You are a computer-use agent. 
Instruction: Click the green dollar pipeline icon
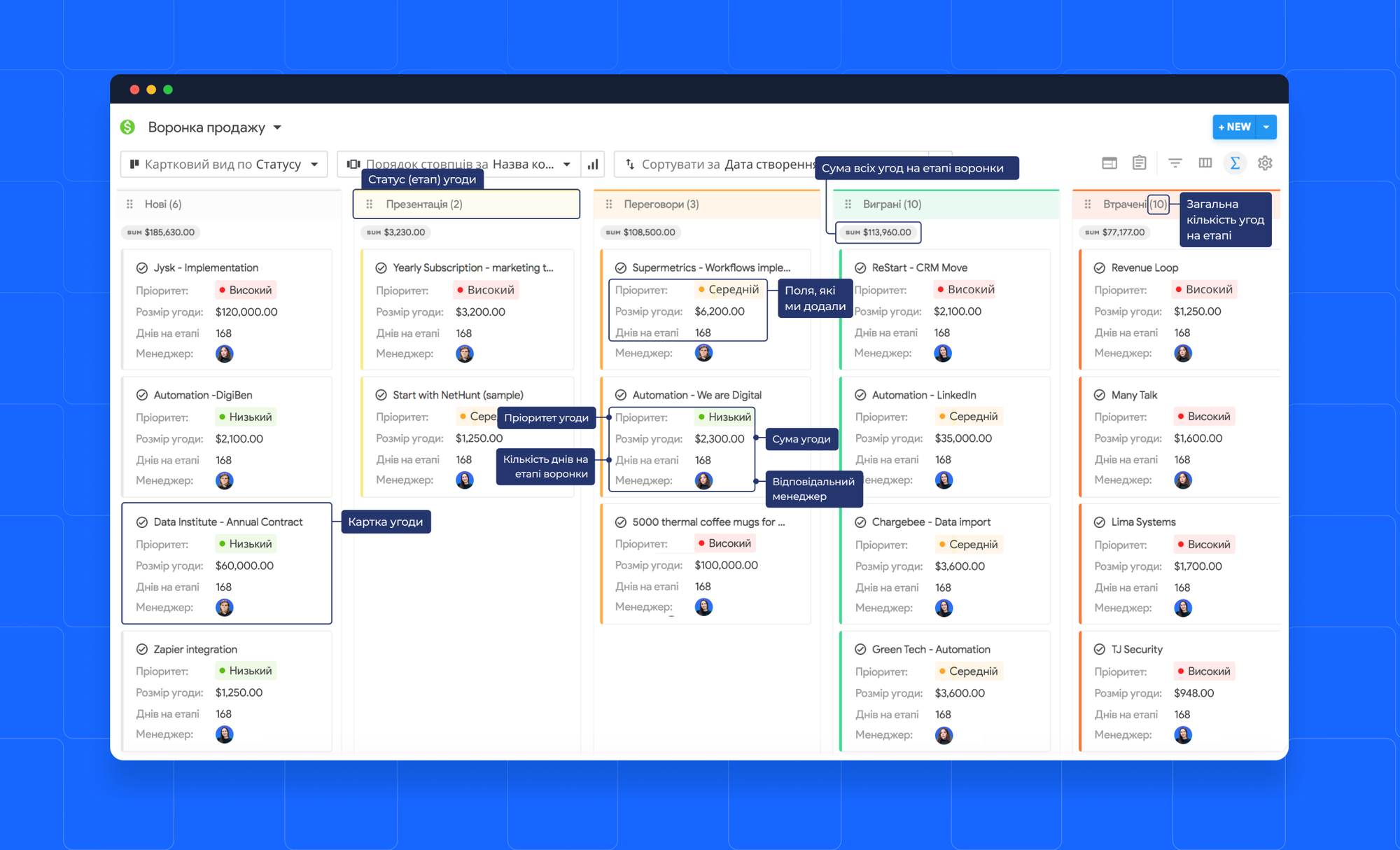tap(127, 127)
